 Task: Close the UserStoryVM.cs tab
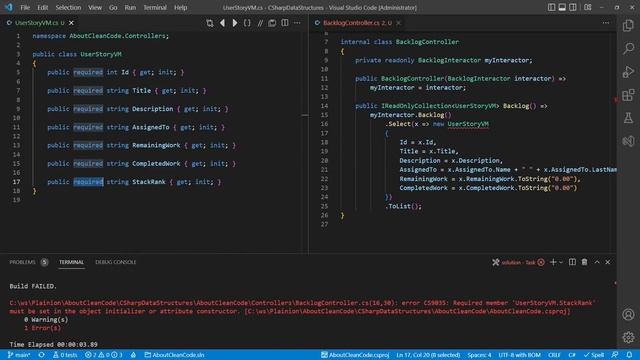pos(71,23)
